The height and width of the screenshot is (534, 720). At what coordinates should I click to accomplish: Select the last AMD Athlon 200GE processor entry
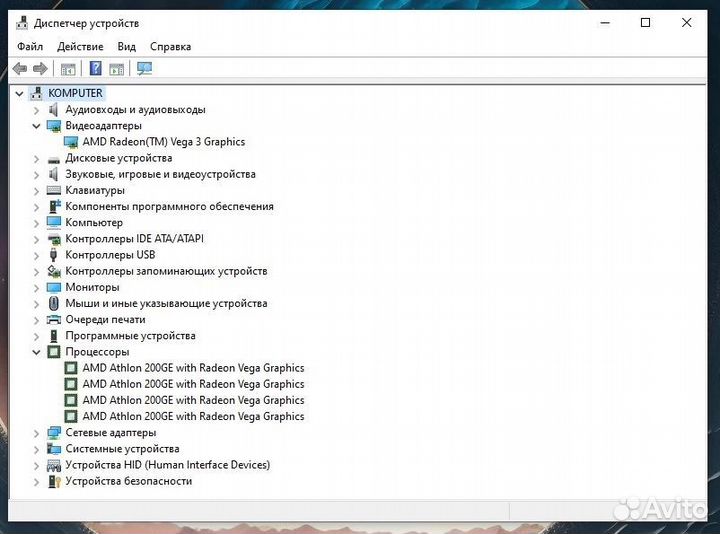coord(193,416)
